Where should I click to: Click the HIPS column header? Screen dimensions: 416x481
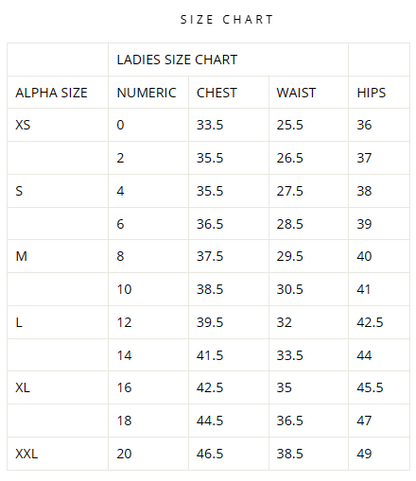[x=379, y=92]
